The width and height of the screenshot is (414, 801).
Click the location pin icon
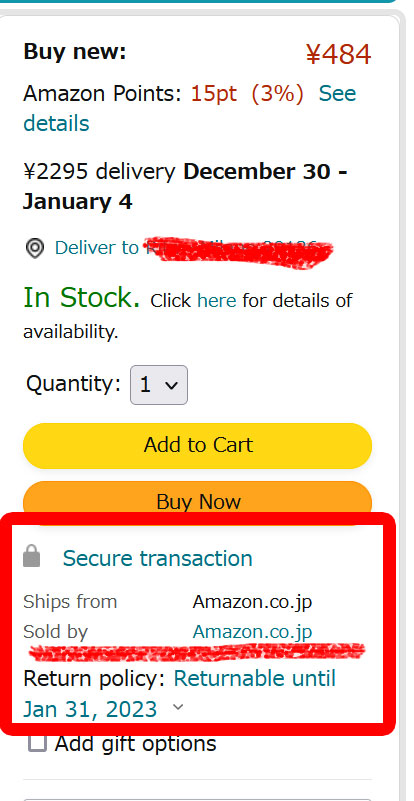pos(35,248)
